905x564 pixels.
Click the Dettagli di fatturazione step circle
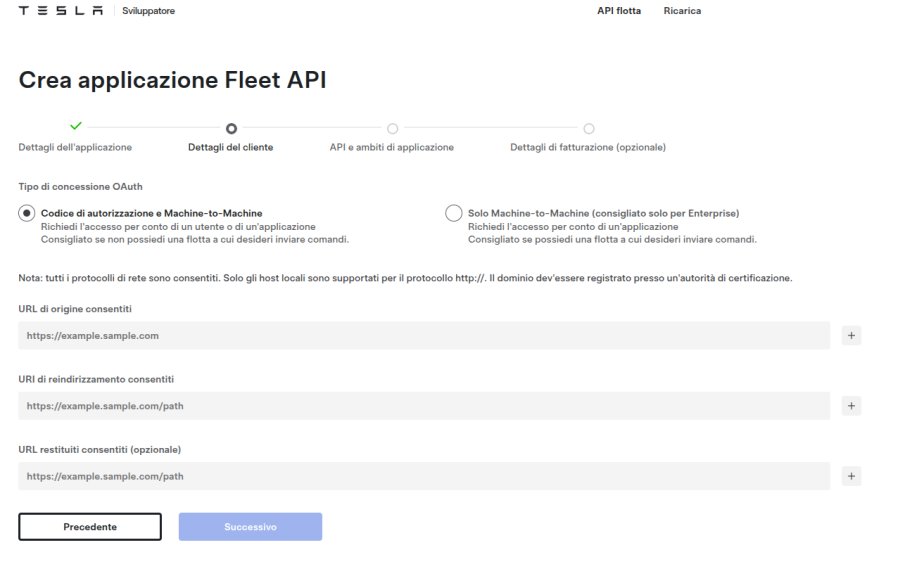[588, 128]
